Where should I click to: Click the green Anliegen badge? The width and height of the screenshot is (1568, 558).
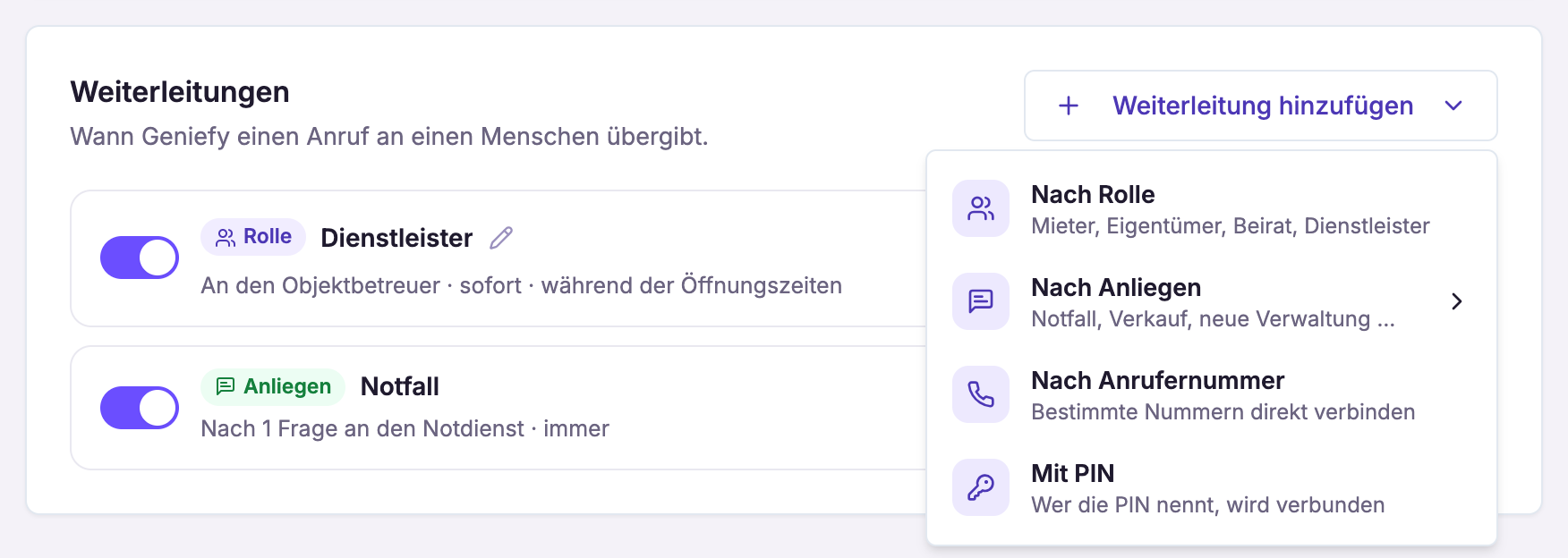pos(273,386)
